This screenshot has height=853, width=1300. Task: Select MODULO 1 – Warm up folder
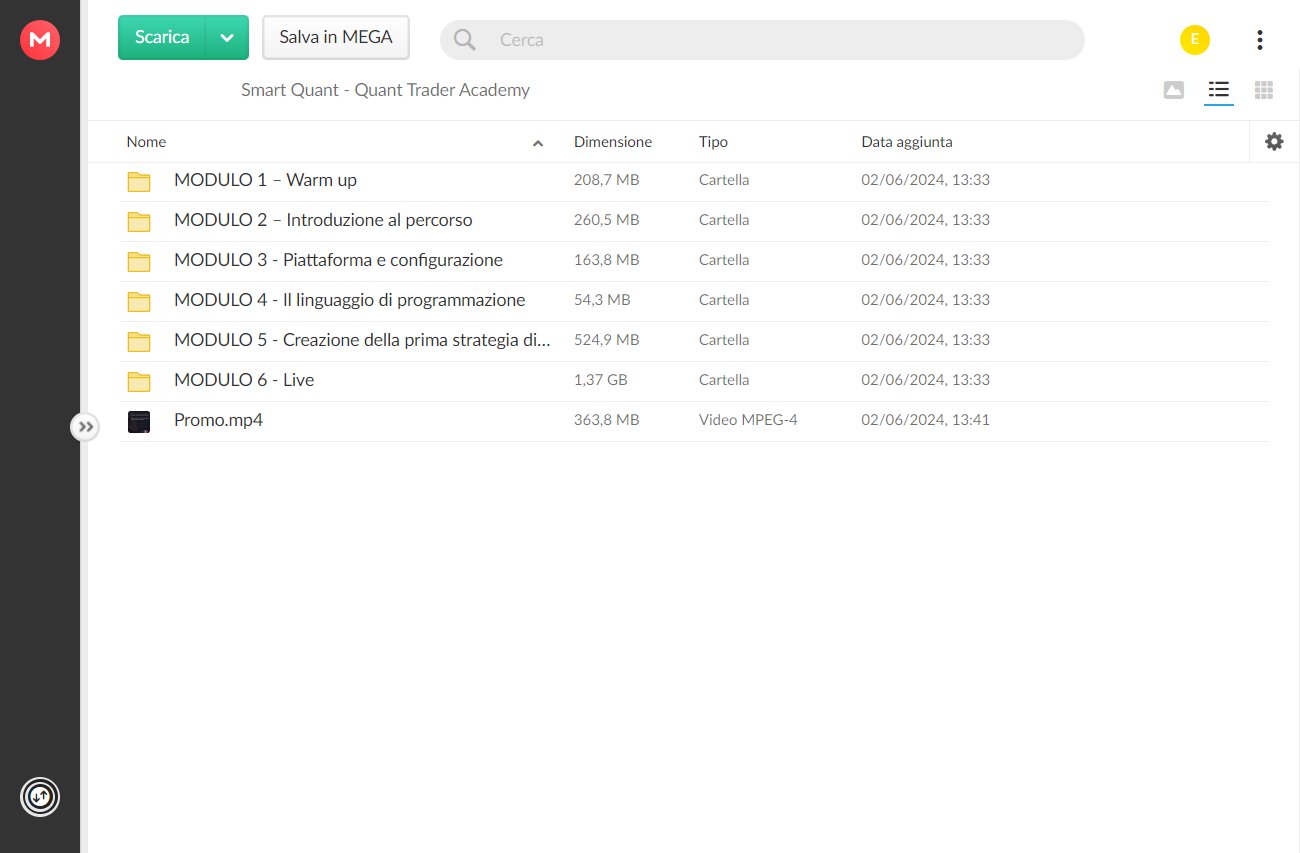pos(265,180)
